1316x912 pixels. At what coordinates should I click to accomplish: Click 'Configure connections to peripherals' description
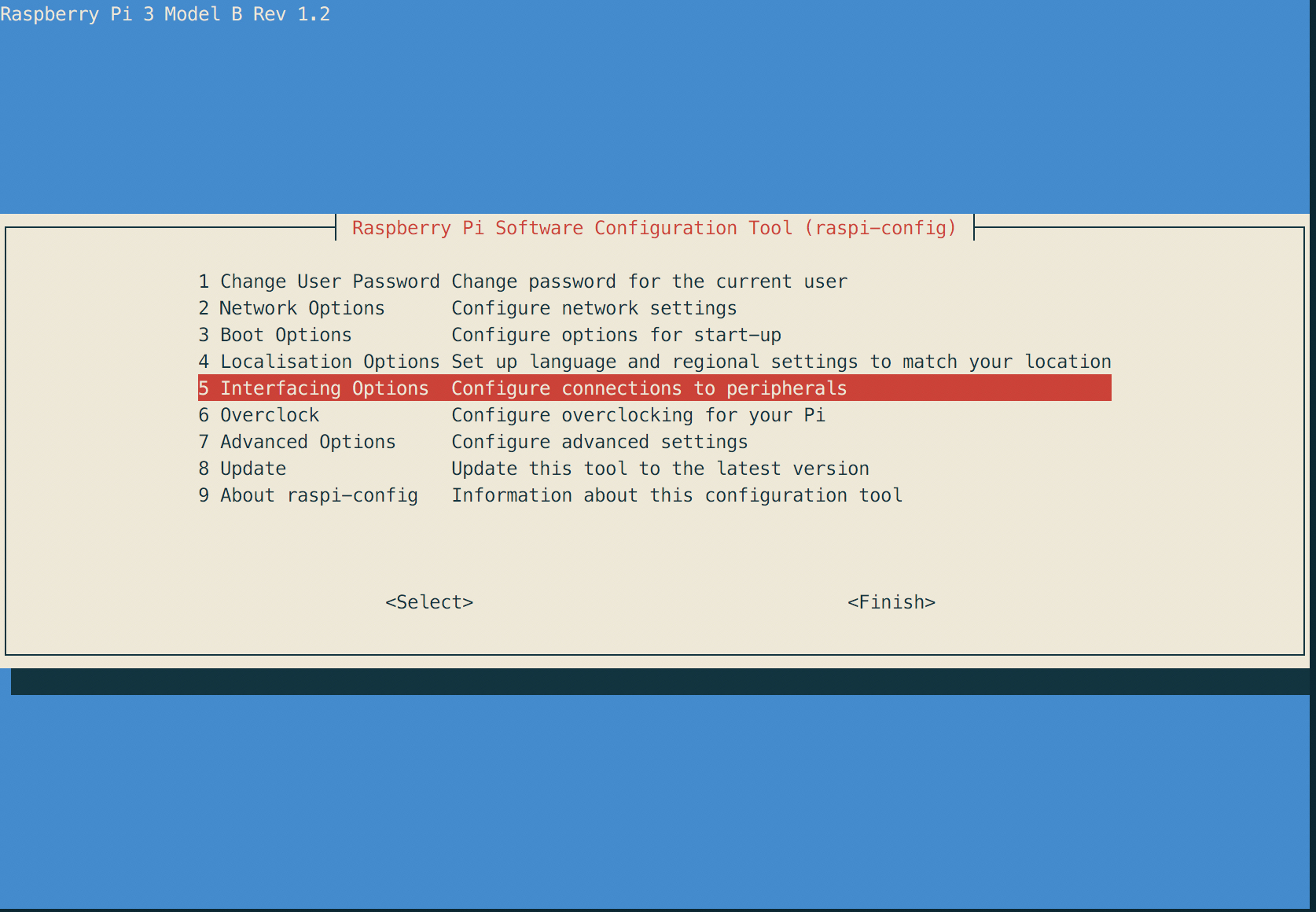649,388
